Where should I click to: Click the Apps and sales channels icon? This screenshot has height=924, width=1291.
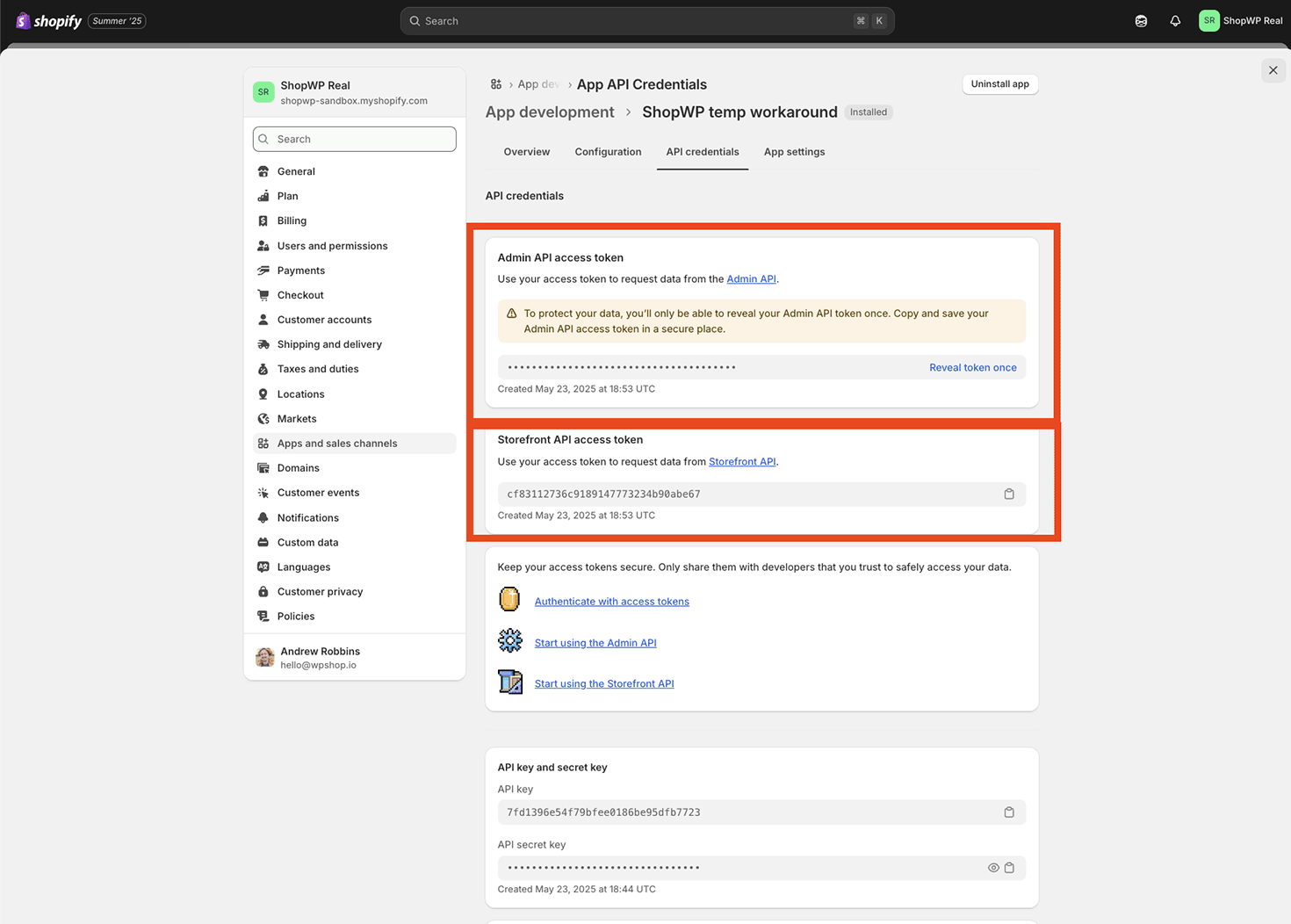tap(263, 444)
